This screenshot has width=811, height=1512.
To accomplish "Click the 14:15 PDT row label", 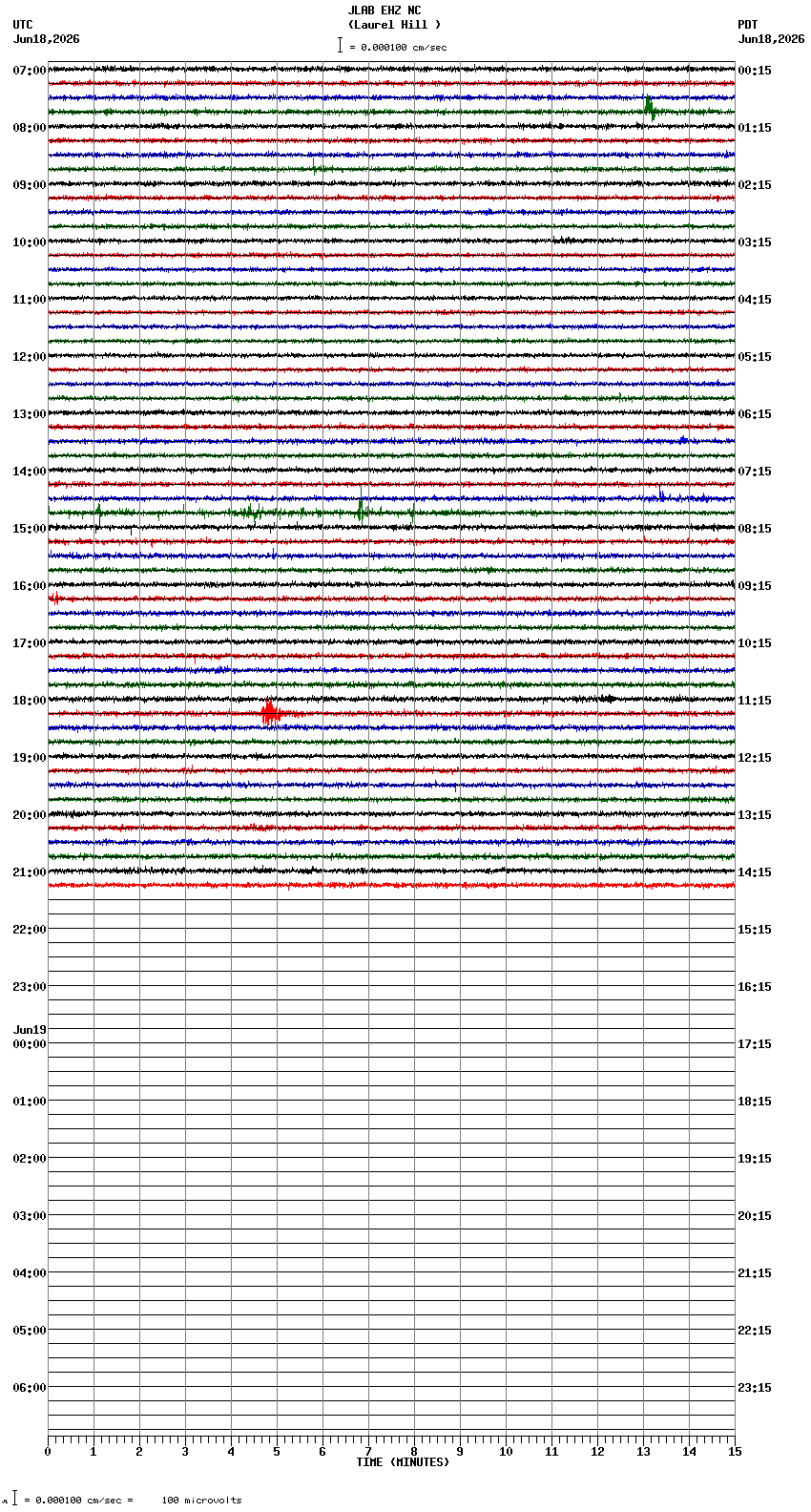I will (755, 872).
